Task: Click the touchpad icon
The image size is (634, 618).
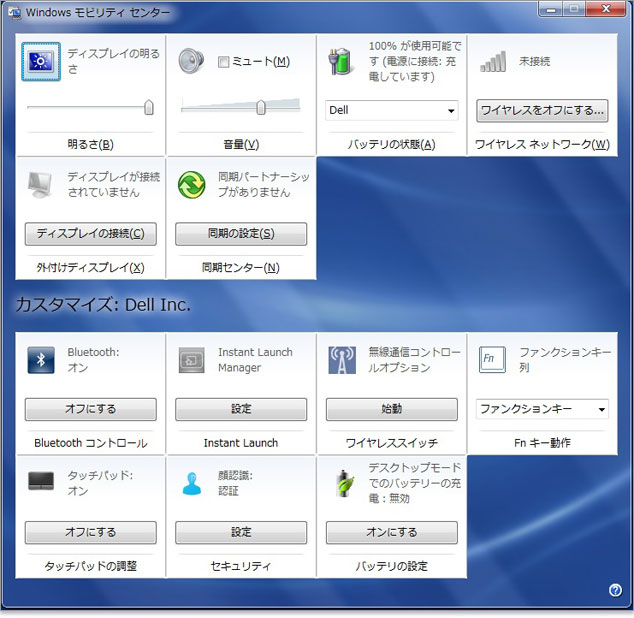Action: (x=41, y=481)
